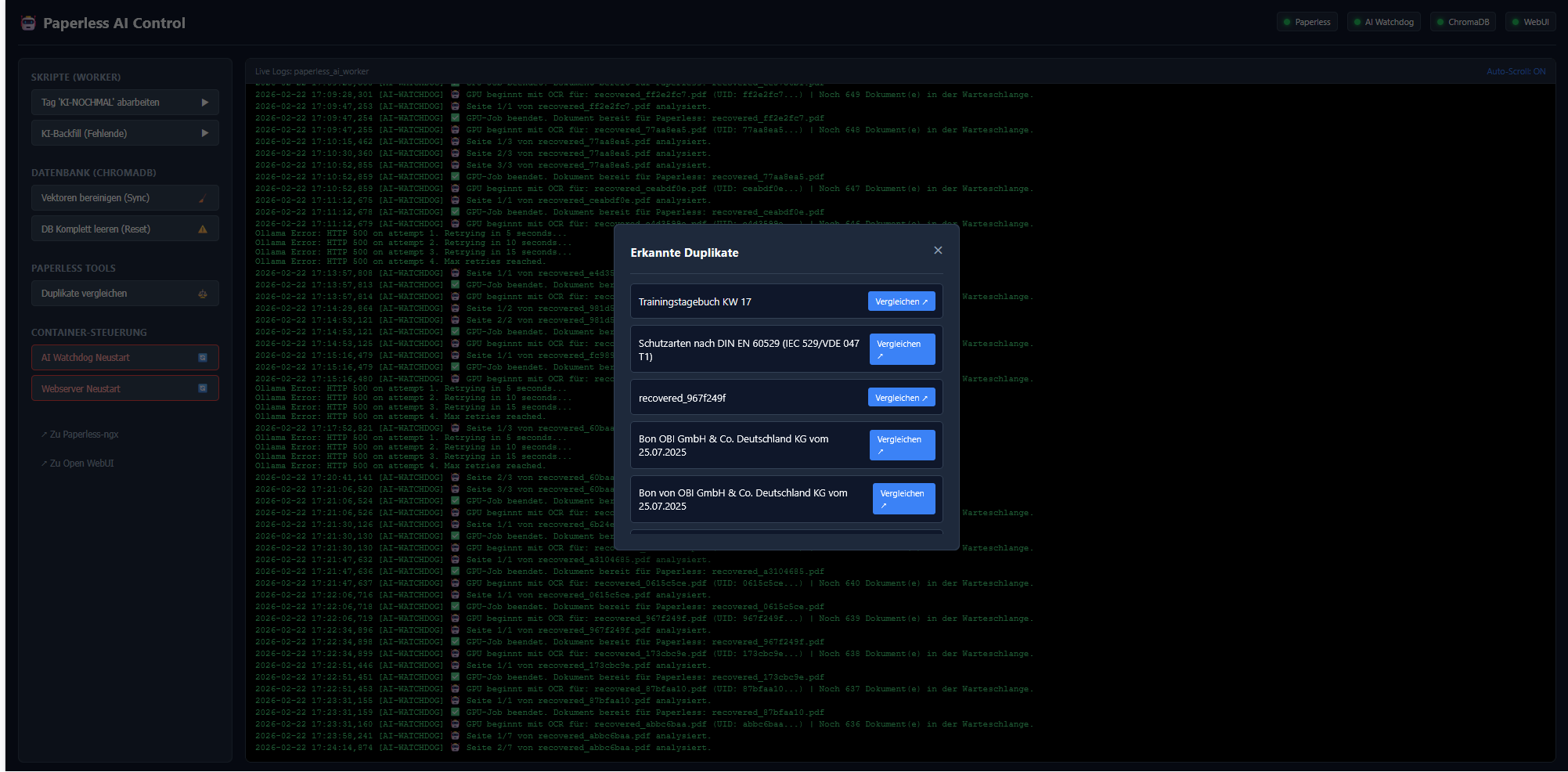Image resolution: width=1568 pixels, height=772 pixels.
Task: Click the play arrow for 'KI-NOCHMAL' tag script
Action: point(204,103)
